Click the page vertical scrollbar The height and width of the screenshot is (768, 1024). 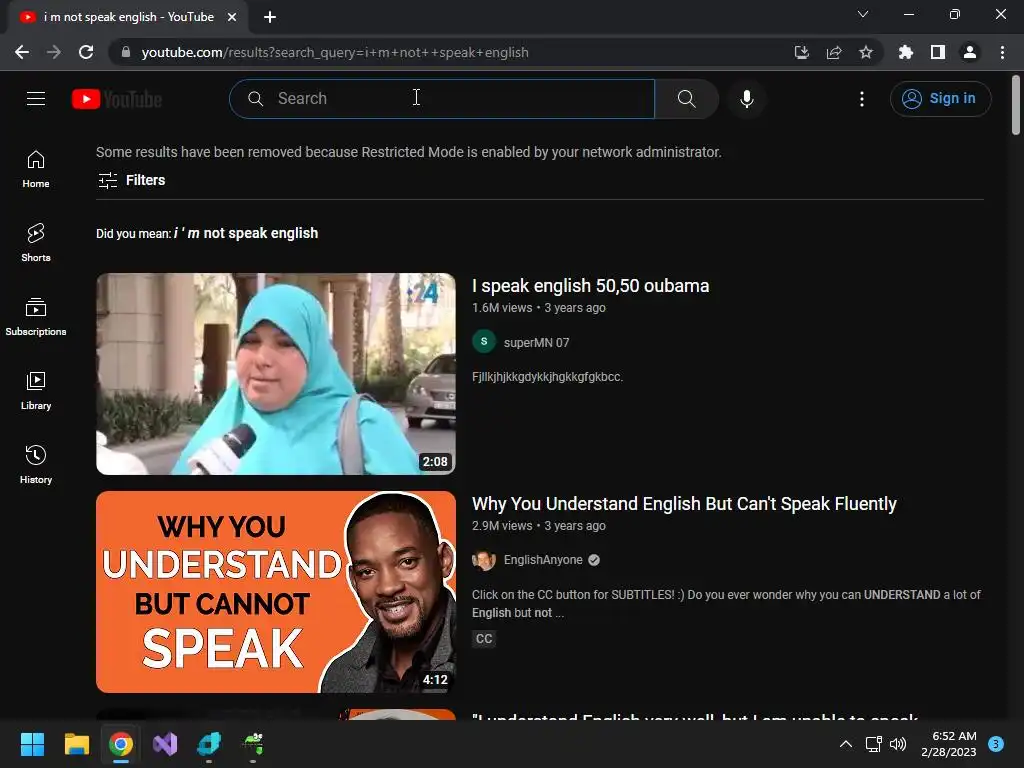[x=1016, y=104]
